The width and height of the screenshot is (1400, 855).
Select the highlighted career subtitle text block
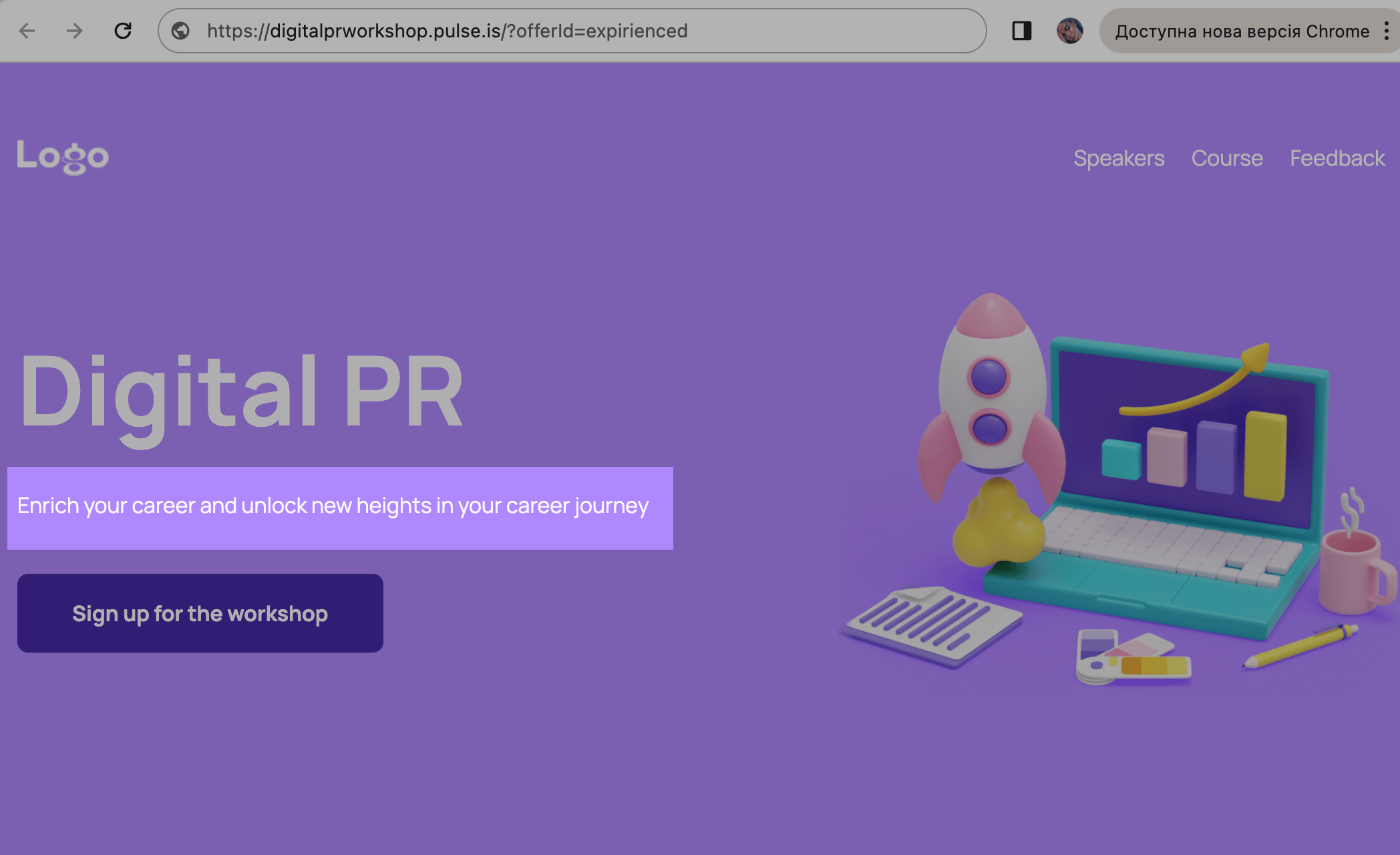point(340,508)
